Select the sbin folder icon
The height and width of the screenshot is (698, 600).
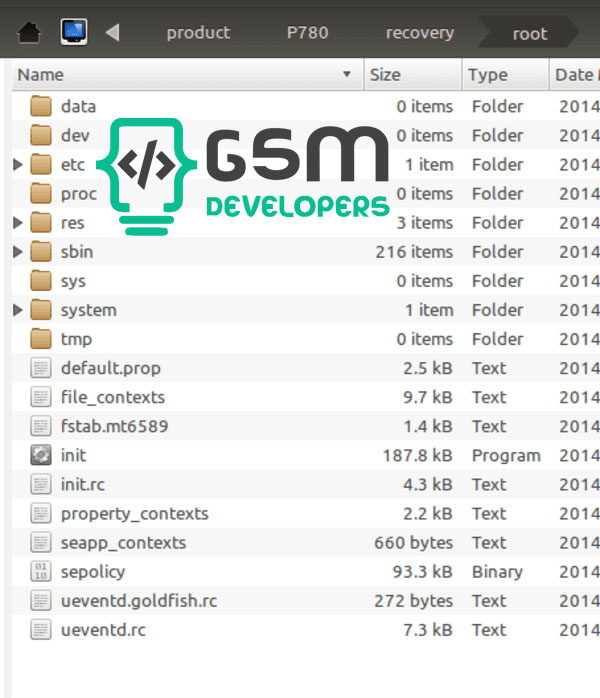[x=41, y=252]
